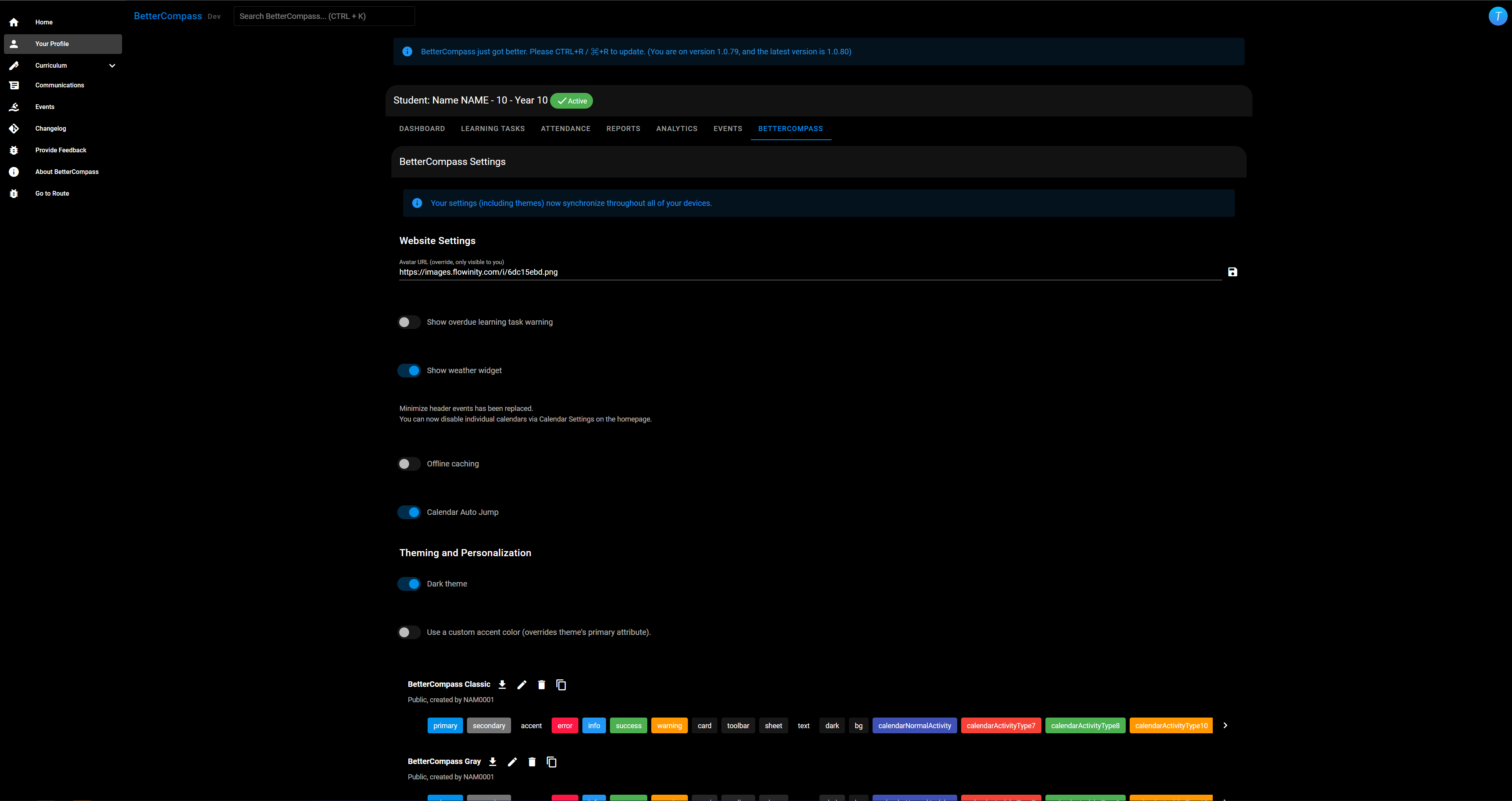Click the primary color swatch on BetterCompass Classic
This screenshot has width=1512, height=801.
click(445, 725)
